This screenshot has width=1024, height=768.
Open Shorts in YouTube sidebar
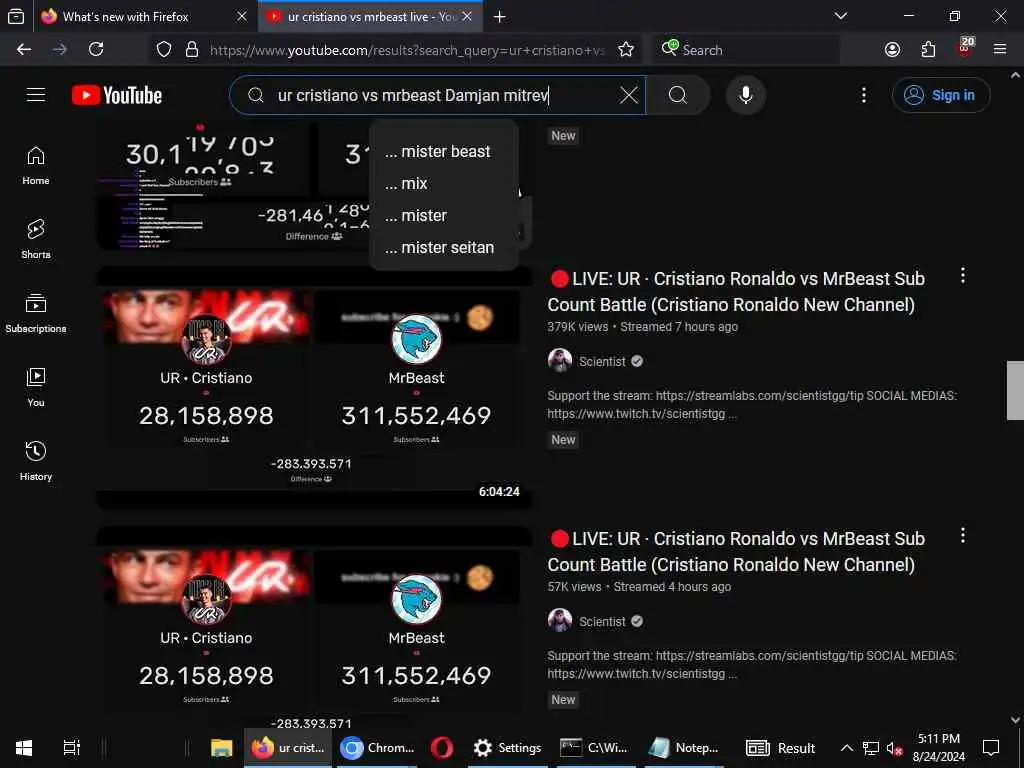[x=36, y=240]
